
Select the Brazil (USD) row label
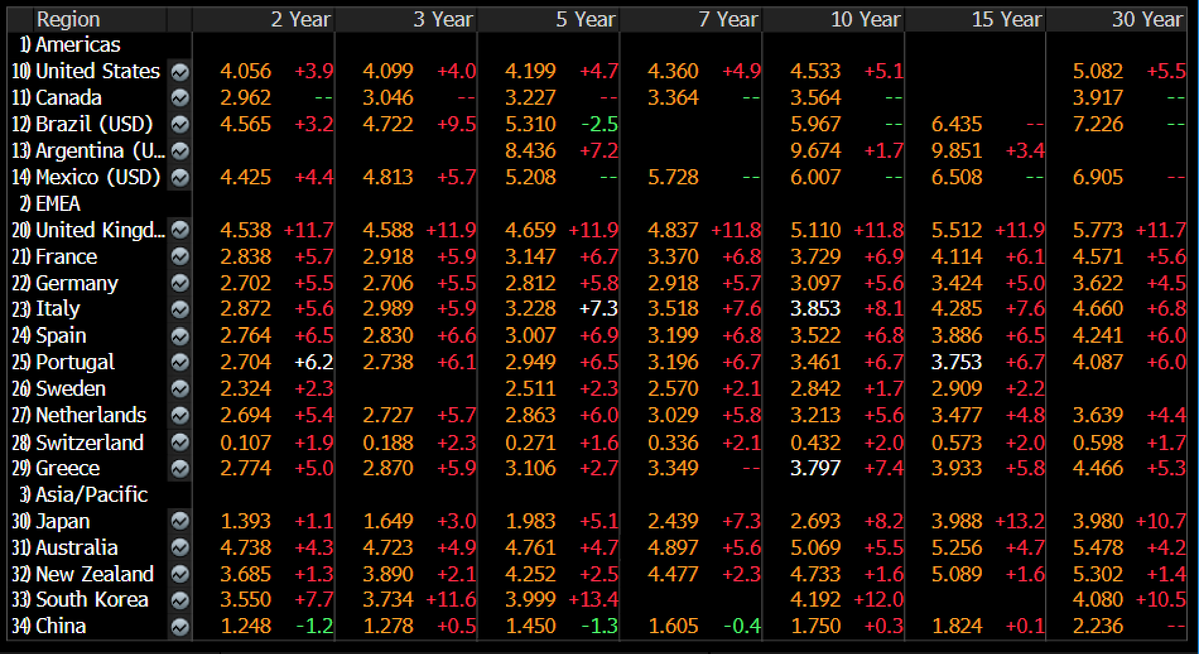(x=95, y=125)
